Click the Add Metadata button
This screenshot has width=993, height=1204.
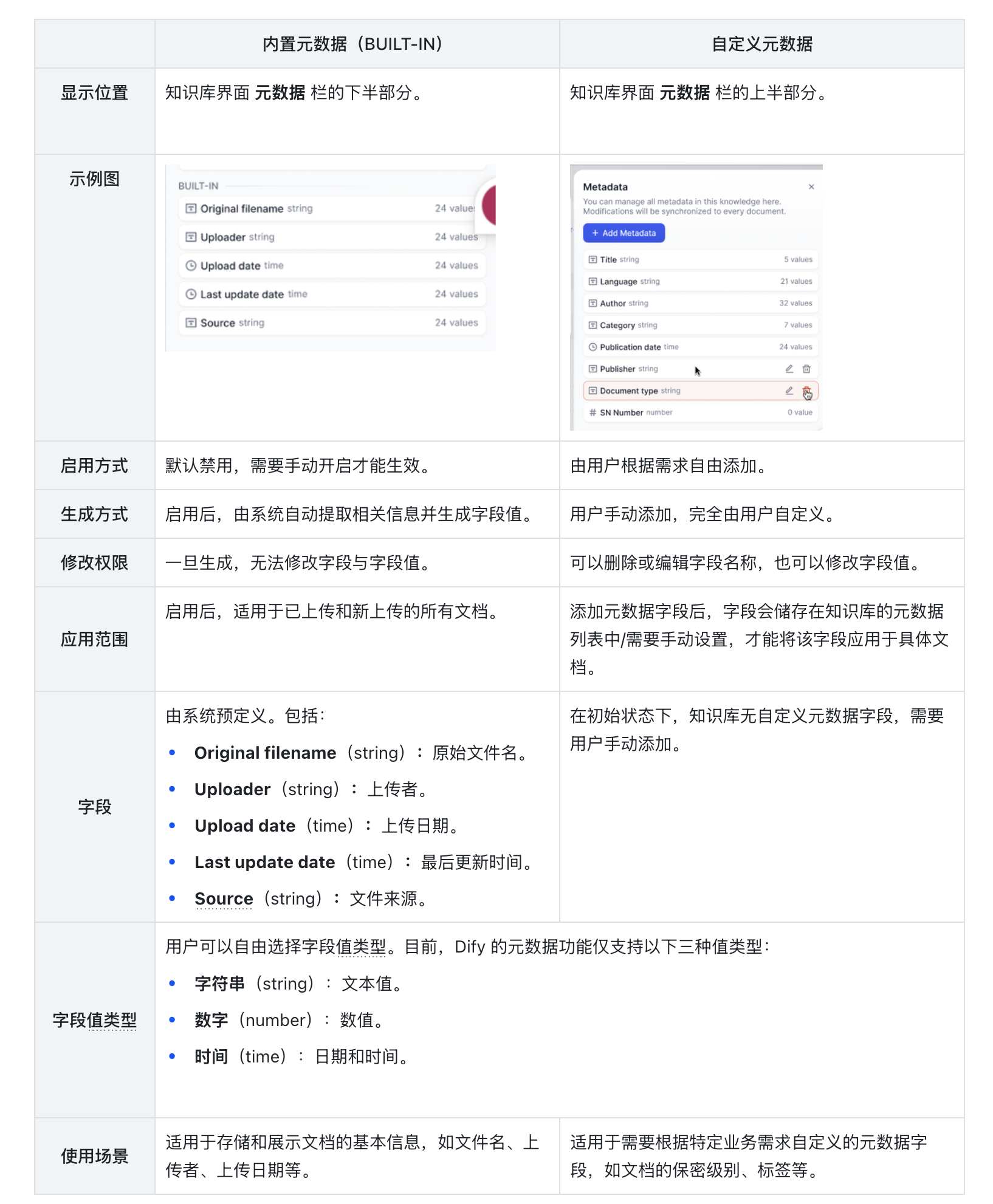pos(624,233)
